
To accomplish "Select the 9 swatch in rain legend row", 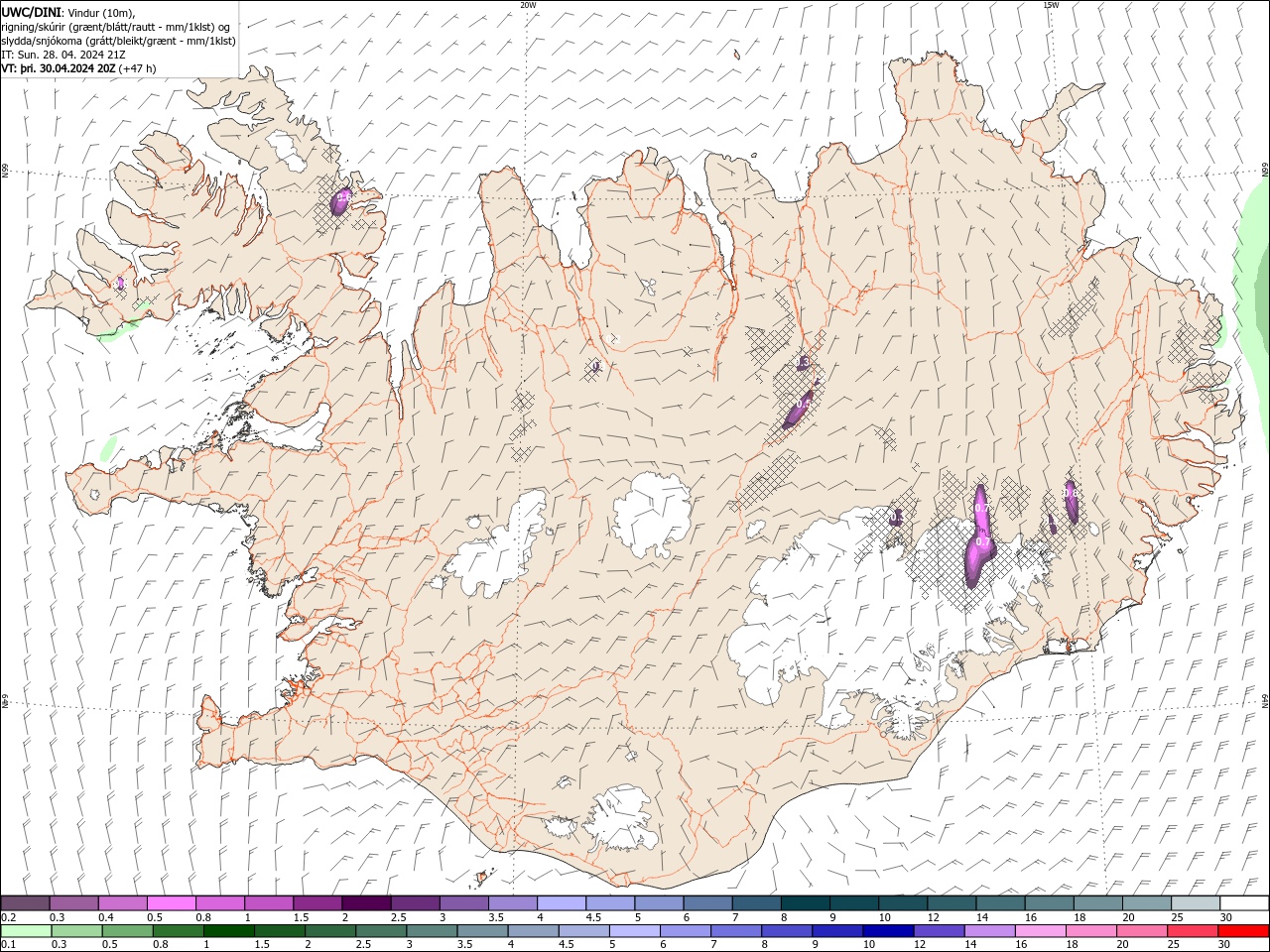I will 836,931.
